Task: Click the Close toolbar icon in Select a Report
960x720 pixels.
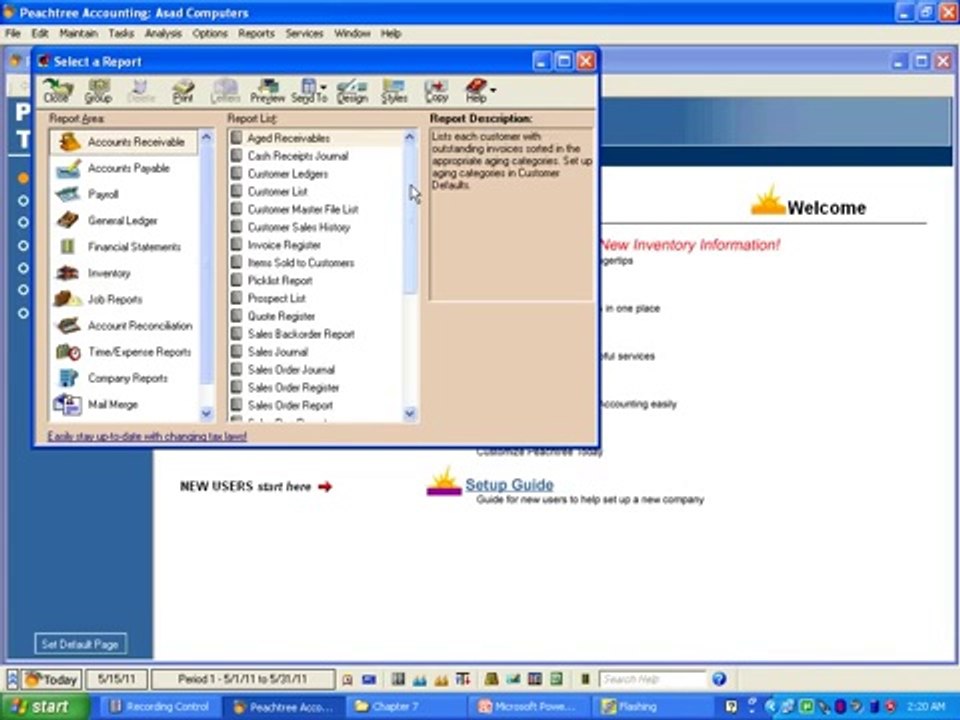Action: click(x=58, y=91)
